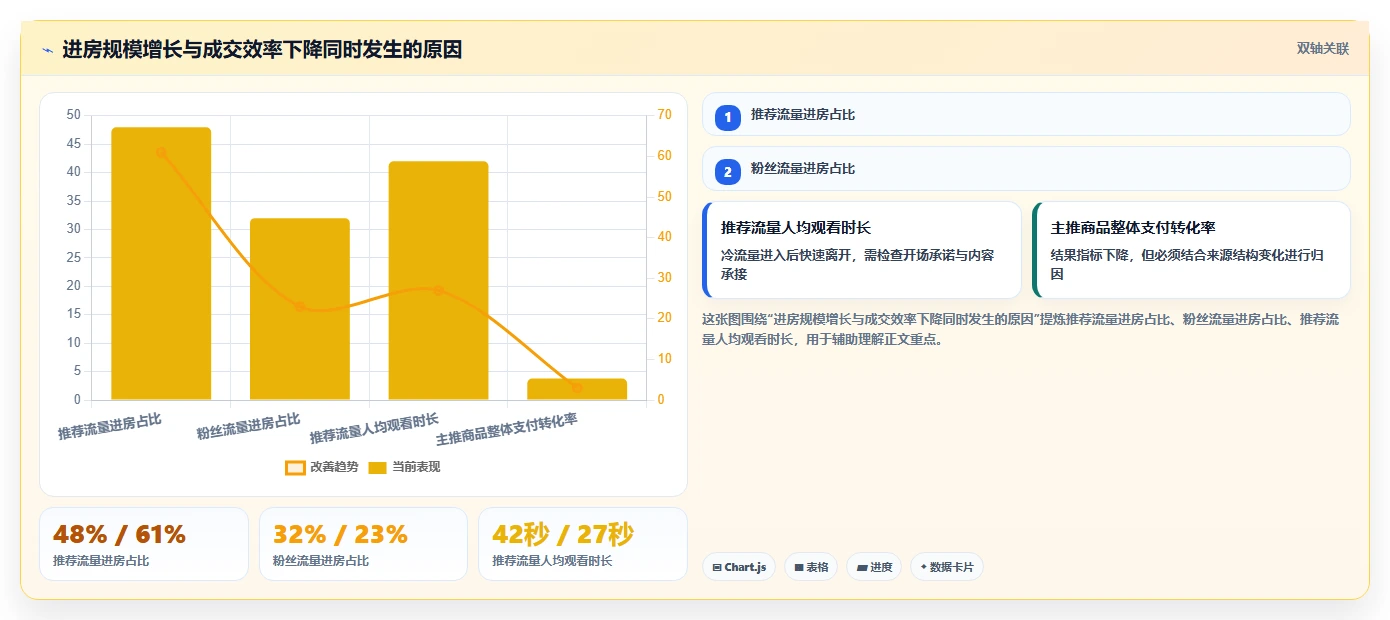This screenshot has width=1390, height=620.
Task: Click the x-axis label 主推商品整体支付转化率
Action: tap(507, 429)
